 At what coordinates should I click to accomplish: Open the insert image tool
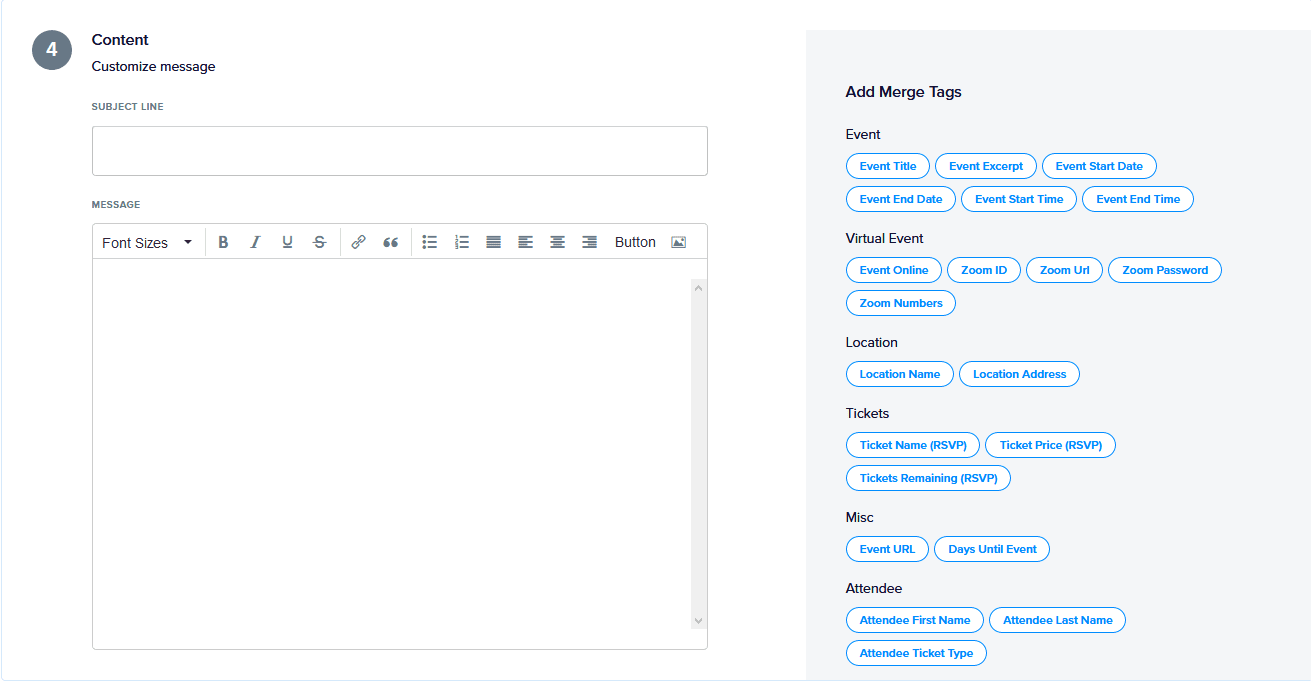[x=678, y=241]
